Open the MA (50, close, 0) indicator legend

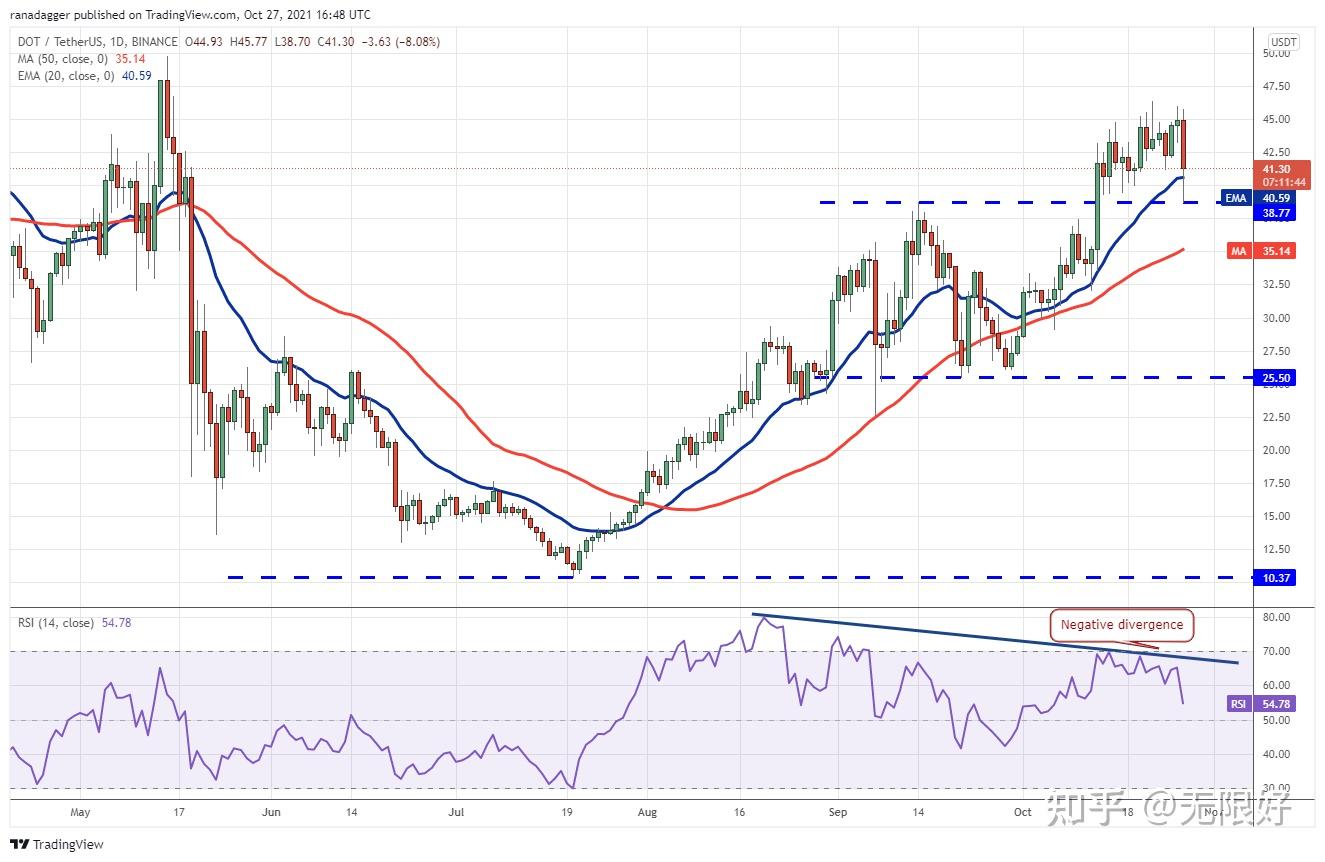coord(62,59)
